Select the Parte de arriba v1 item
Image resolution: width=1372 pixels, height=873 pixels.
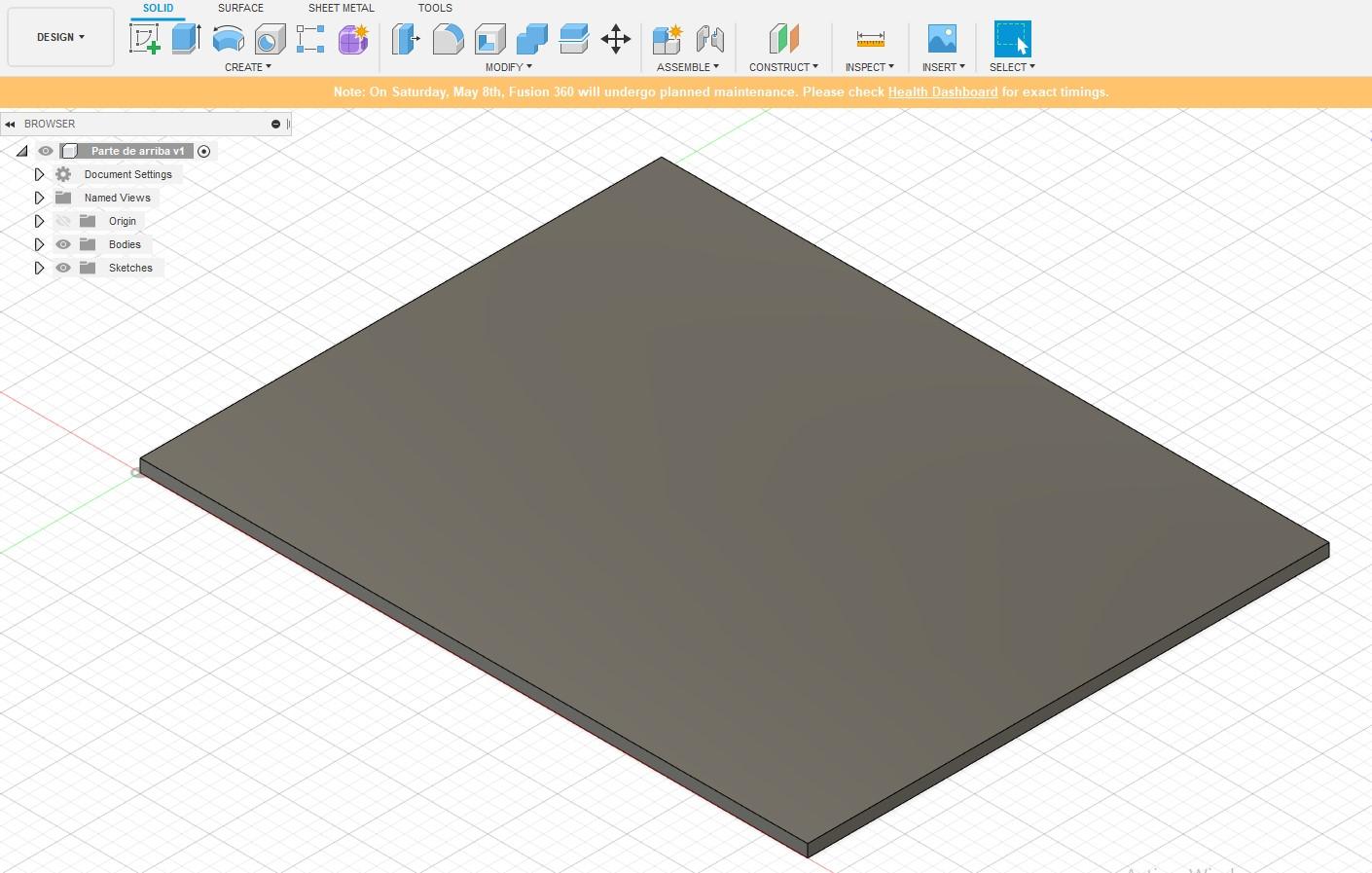pyautogui.click(x=137, y=151)
